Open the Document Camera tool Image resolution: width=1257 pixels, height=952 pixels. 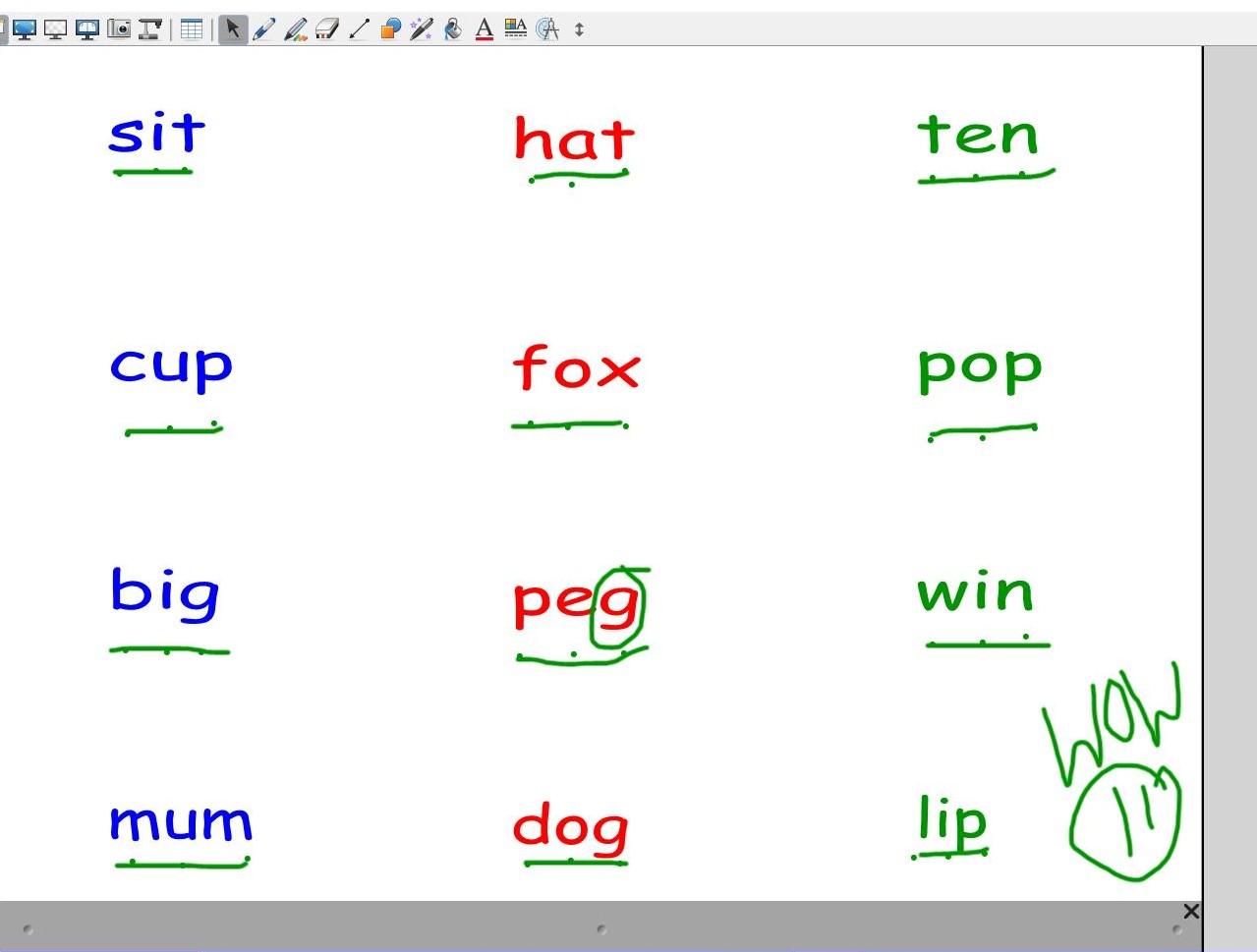click(149, 29)
